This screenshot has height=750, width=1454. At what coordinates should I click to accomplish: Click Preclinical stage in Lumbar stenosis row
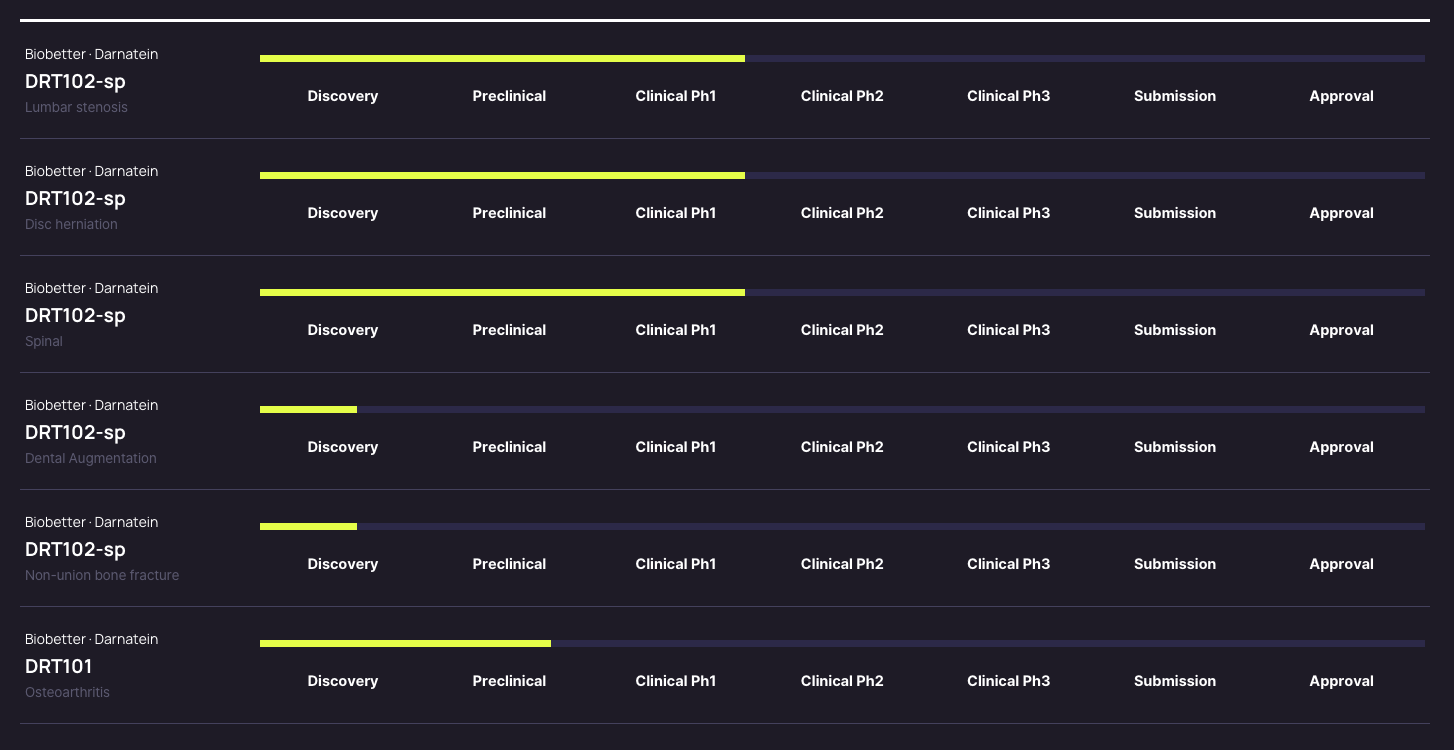[509, 96]
